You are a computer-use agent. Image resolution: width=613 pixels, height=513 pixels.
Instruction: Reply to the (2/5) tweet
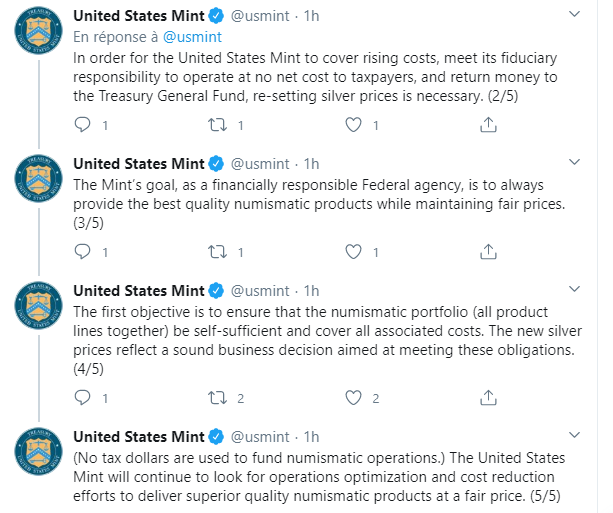pos(82,125)
